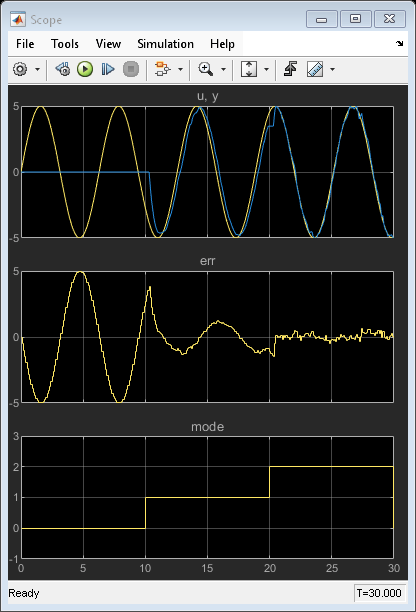Screen dimensions: 416x612
Task: Run the simulation with the green play button
Action: tap(85, 69)
